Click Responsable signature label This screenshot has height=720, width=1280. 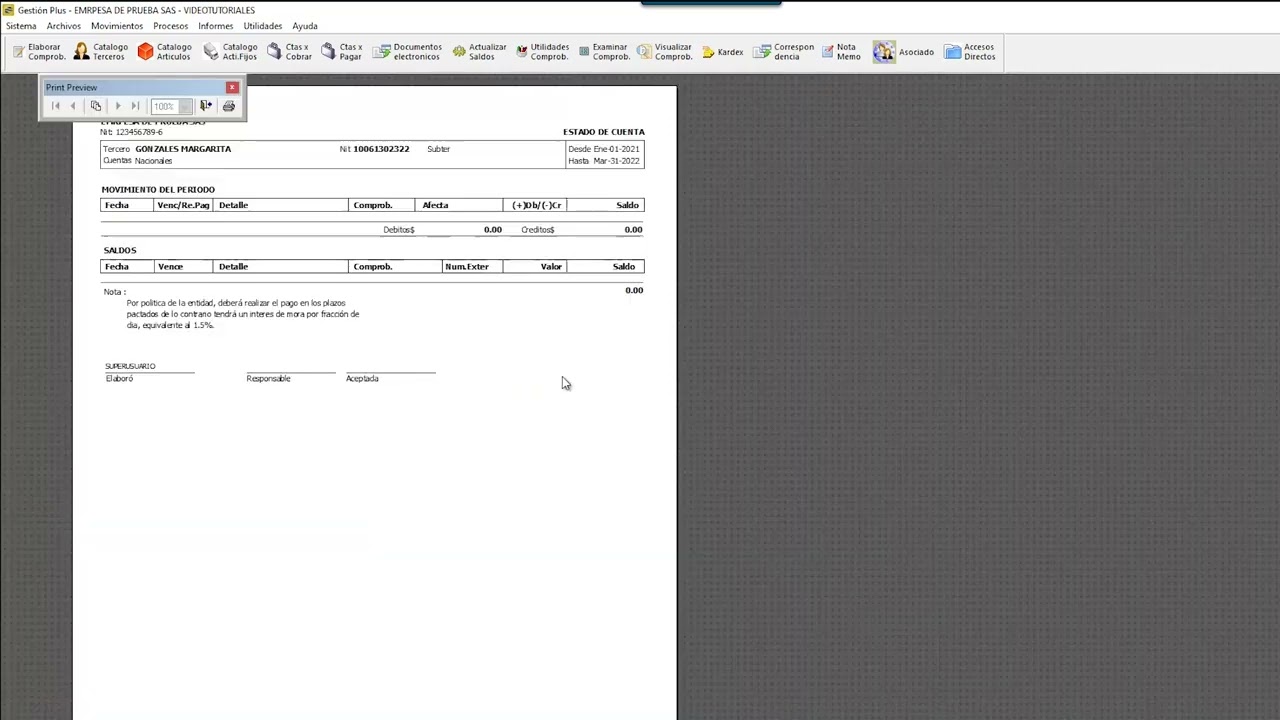pyautogui.click(x=268, y=379)
